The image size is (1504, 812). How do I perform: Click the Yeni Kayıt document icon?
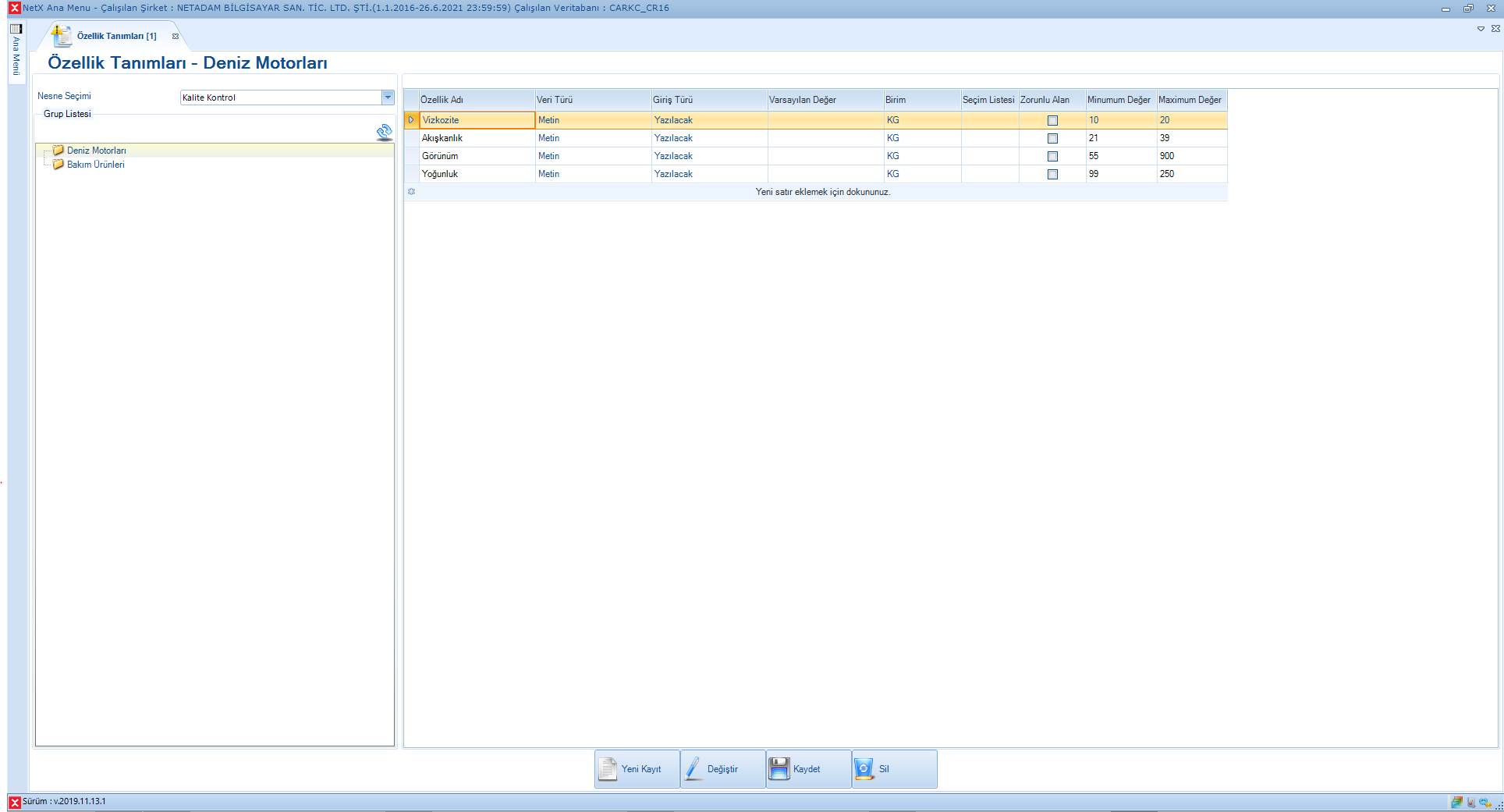point(608,769)
